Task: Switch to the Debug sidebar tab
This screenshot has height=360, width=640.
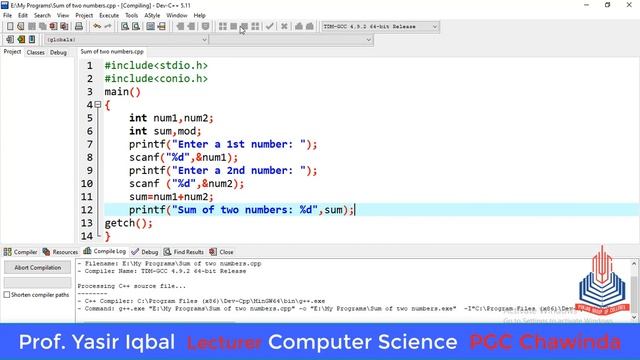Action: [58, 52]
